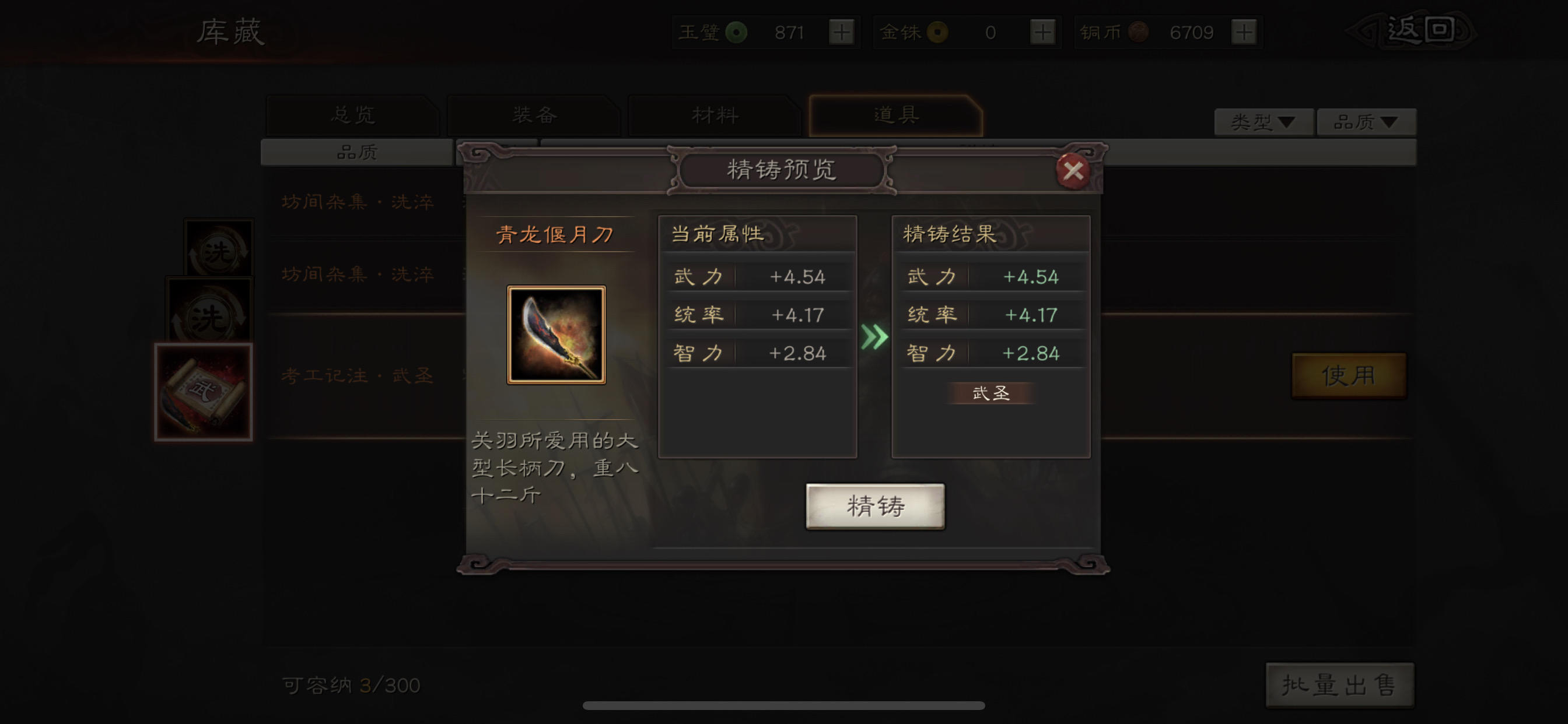Image resolution: width=1568 pixels, height=724 pixels.
Task: Close the 精铸预览 dialog with red X
Action: (x=1073, y=171)
